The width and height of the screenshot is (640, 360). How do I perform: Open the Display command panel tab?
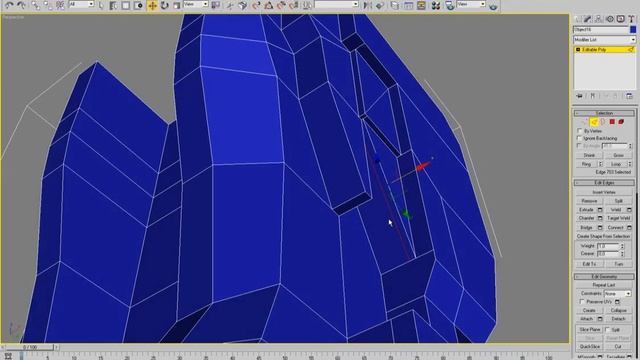coord(620,19)
